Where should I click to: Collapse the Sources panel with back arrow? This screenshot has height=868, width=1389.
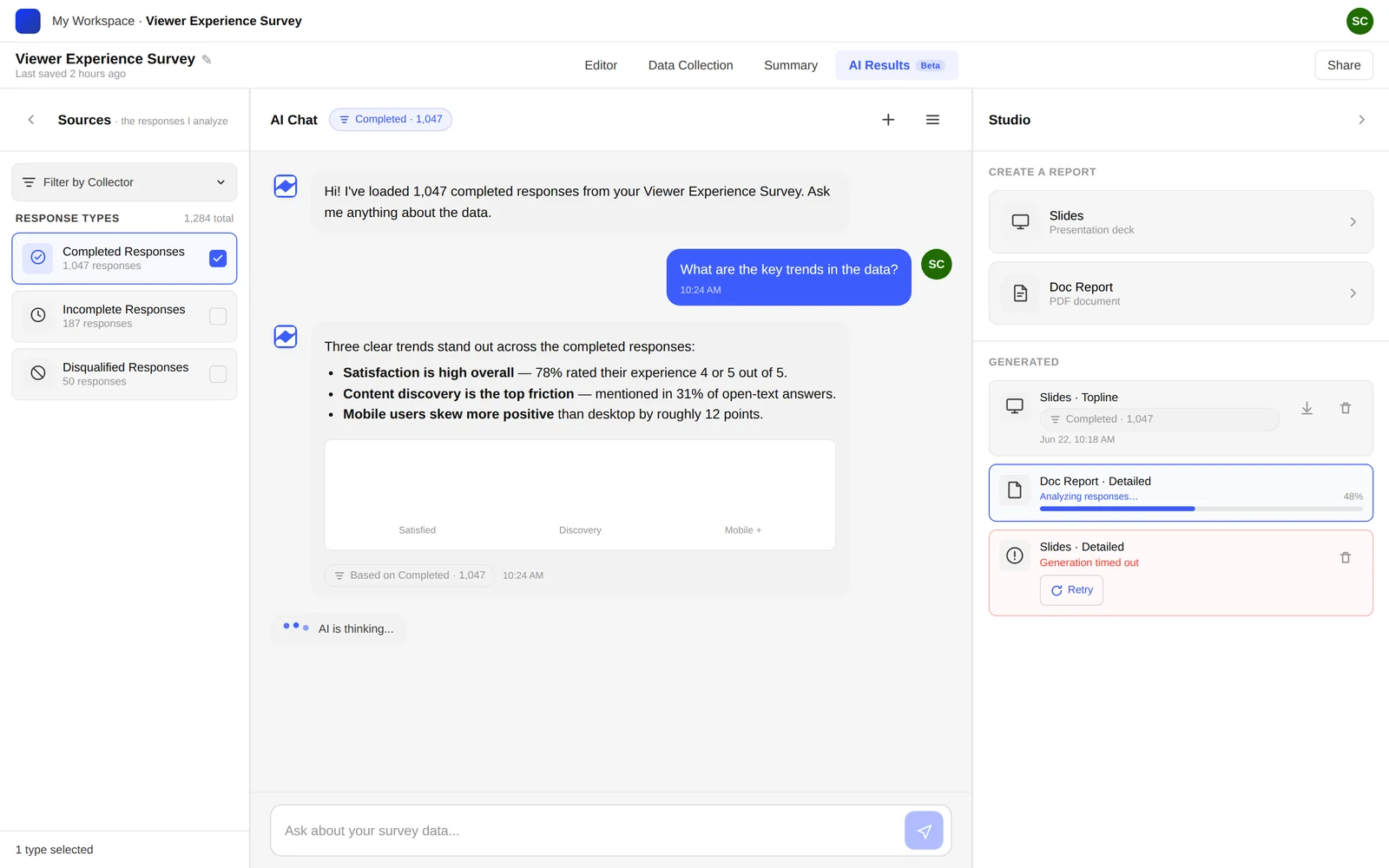point(31,120)
